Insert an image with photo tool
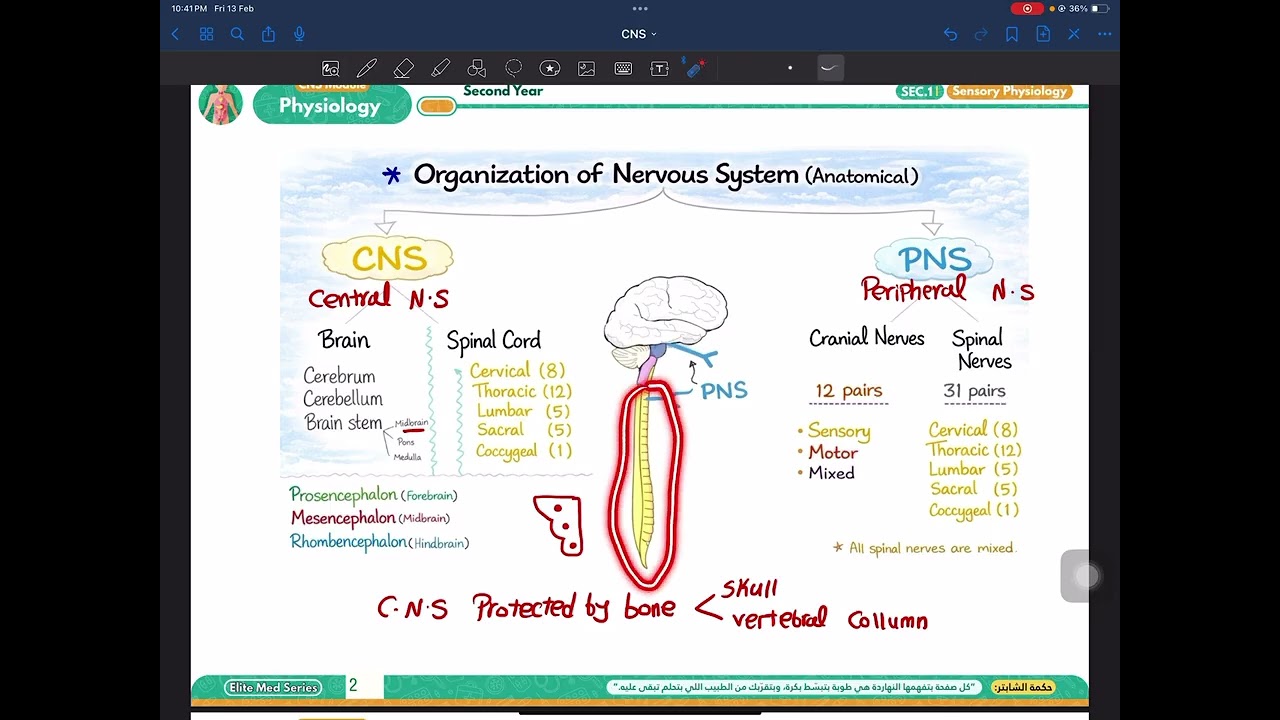This screenshot has height=720, width=1280. [587, 69]
